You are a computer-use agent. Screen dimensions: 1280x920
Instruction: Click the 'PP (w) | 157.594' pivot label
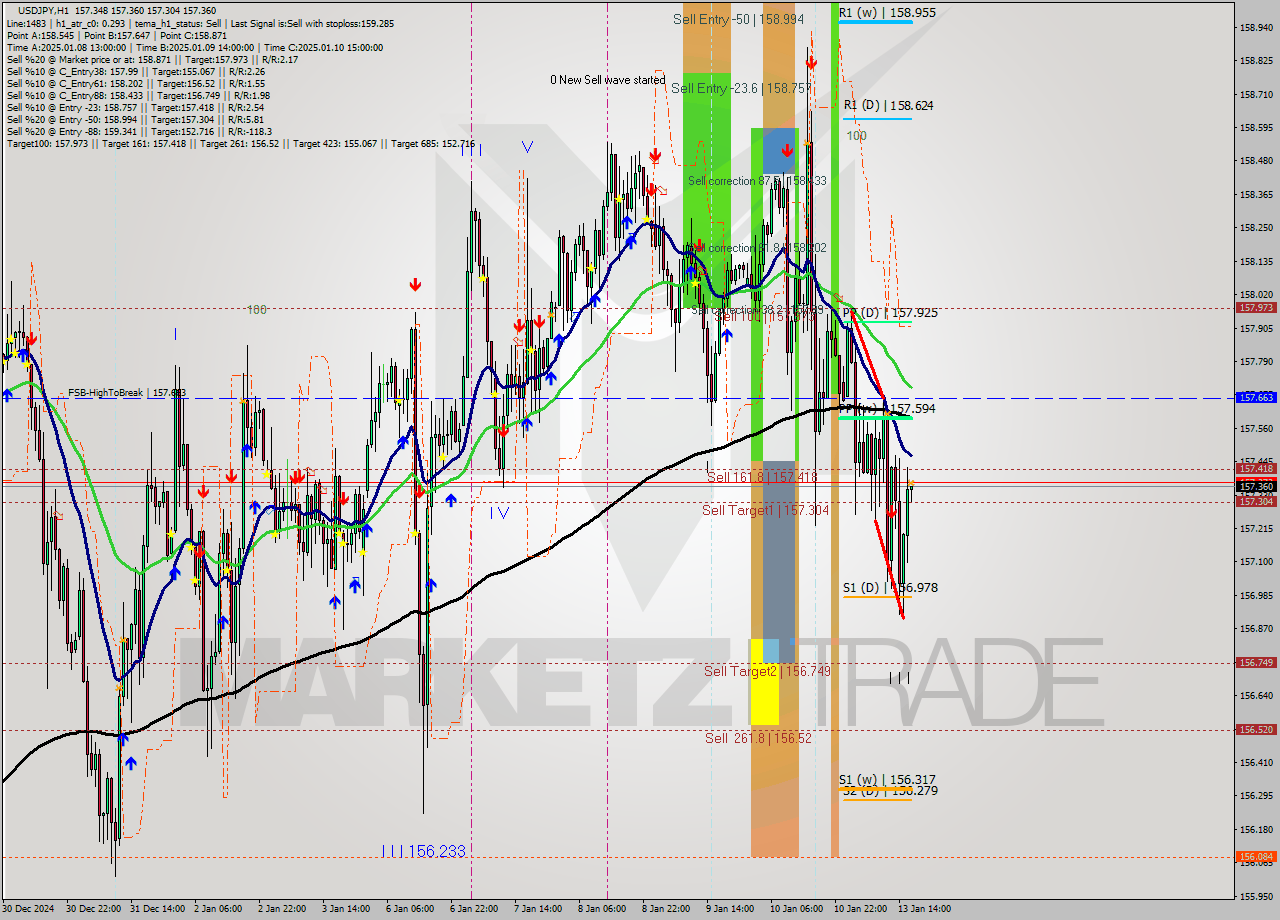tap(887, 409)
